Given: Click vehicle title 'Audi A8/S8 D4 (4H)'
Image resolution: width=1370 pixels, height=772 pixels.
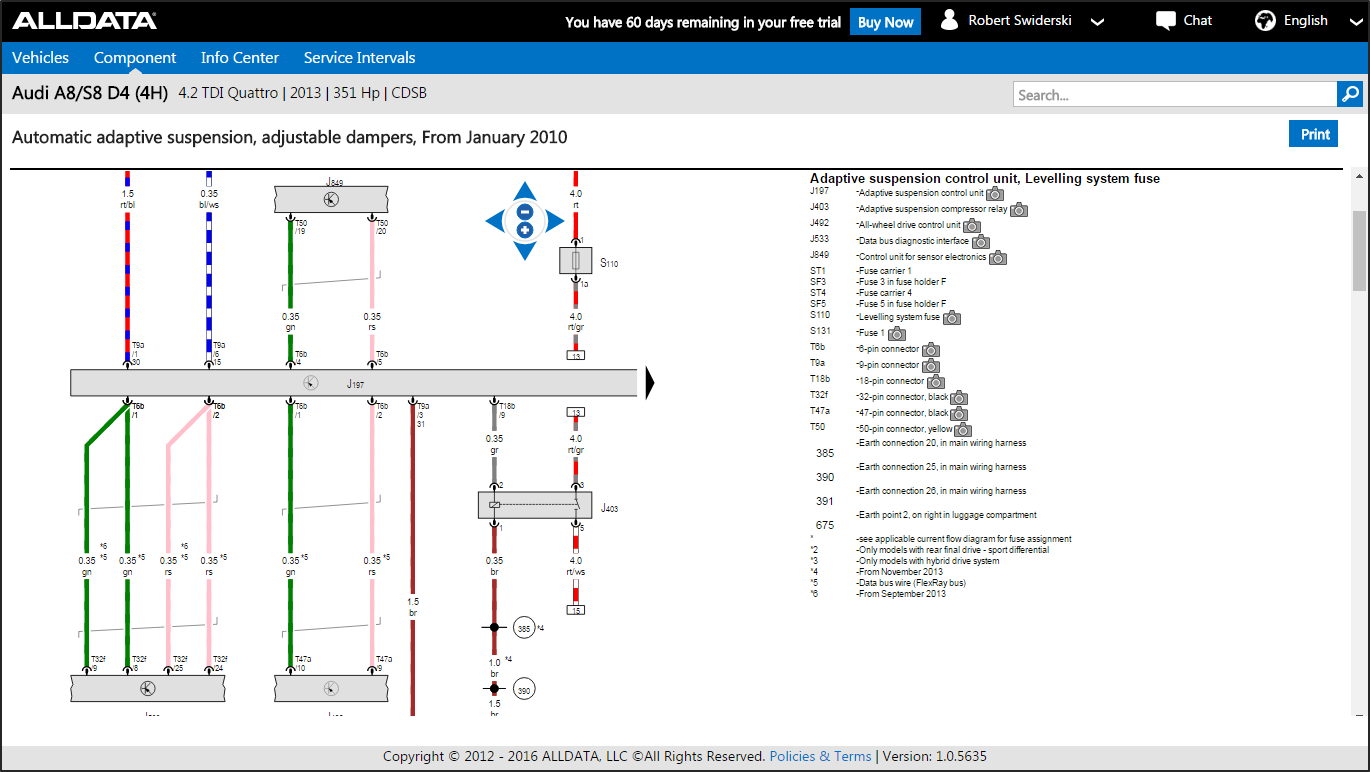Looking at the screenshot, I should [x=90, y=93].
